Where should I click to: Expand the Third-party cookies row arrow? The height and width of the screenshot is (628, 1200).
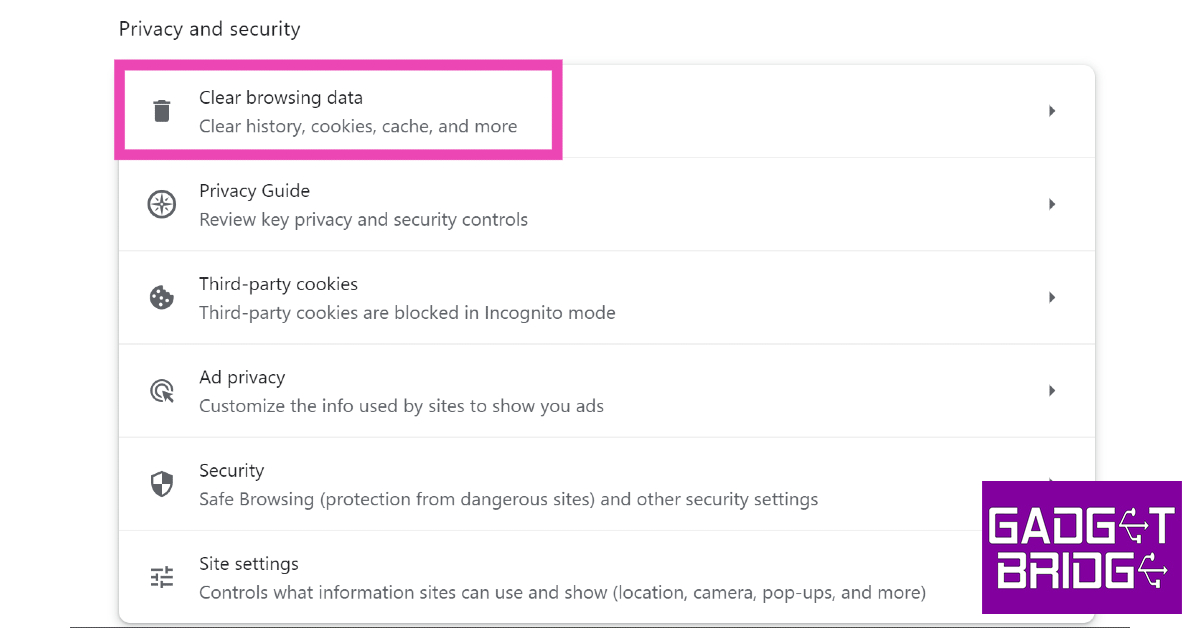tap(1052, 297)
